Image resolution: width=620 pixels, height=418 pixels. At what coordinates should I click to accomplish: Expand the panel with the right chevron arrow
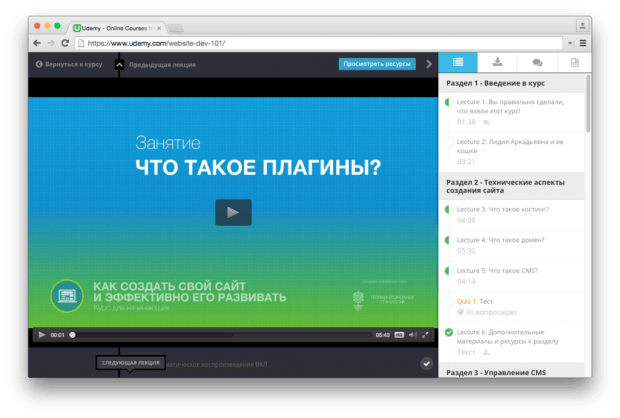429,64
